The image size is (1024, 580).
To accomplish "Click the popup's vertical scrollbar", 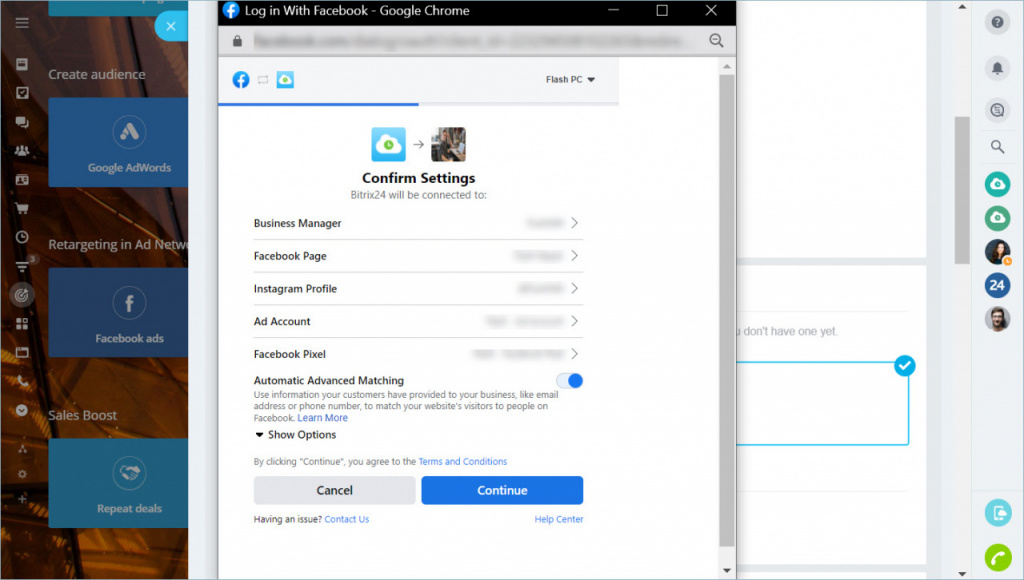I will pyautogui.click(x=726, y=300).
